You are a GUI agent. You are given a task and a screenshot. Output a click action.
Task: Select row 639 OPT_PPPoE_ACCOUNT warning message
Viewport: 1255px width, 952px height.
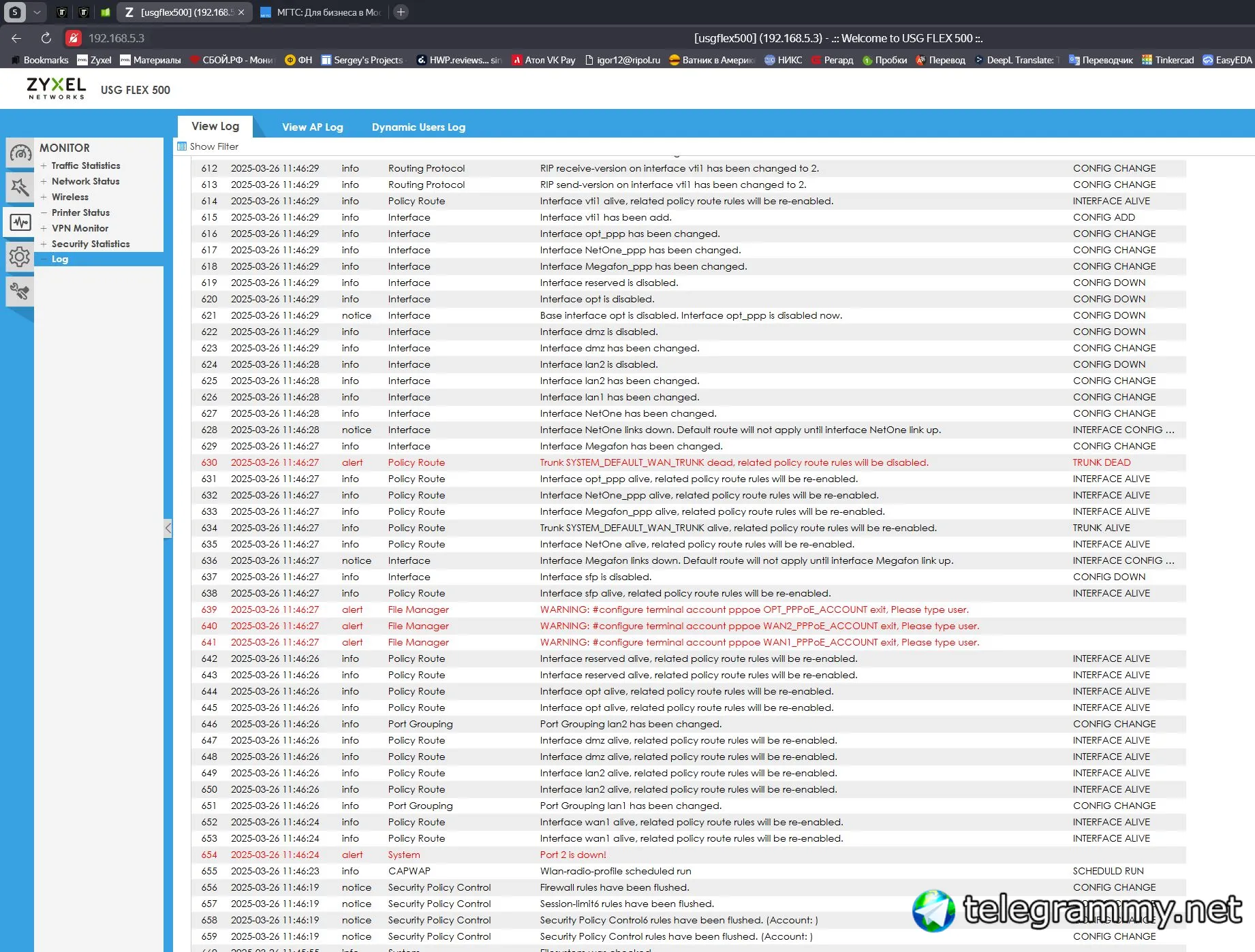tap(754, 609)
